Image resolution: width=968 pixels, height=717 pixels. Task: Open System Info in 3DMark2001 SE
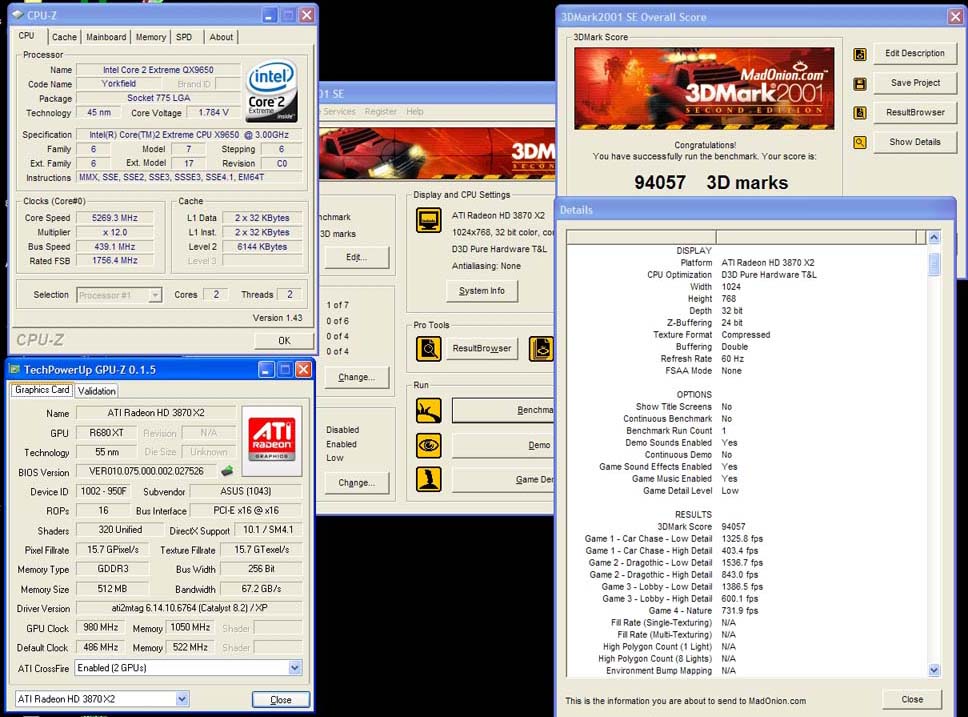[482, 291]
